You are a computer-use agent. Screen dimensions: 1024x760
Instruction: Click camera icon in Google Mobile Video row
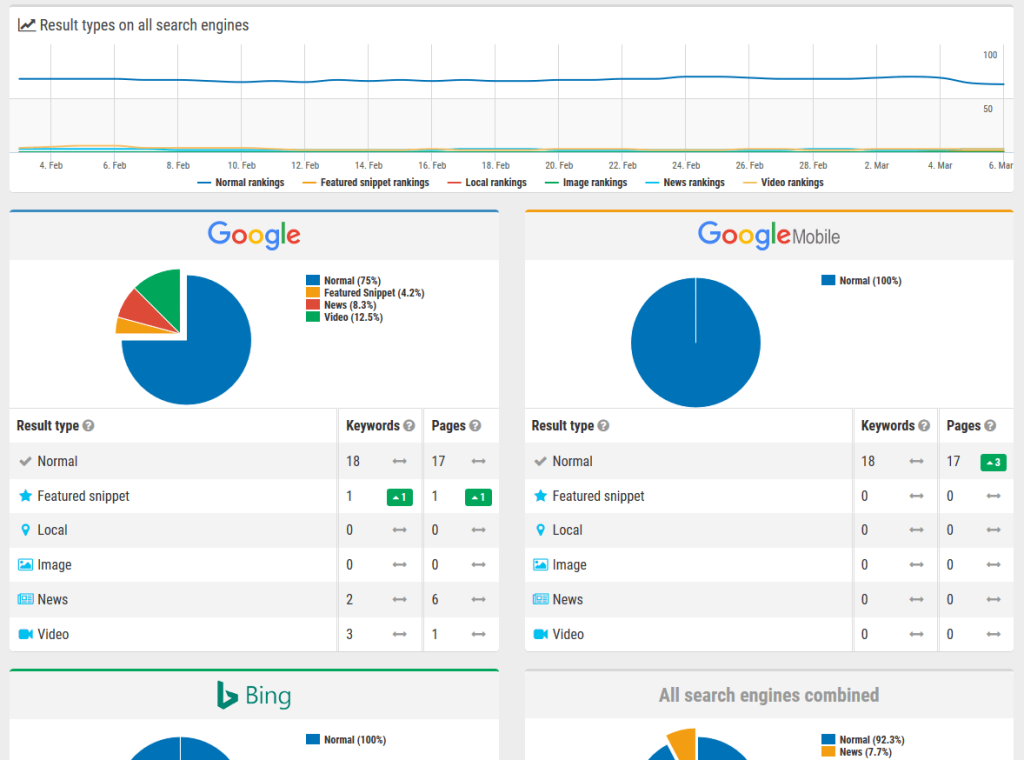point(541,634)
